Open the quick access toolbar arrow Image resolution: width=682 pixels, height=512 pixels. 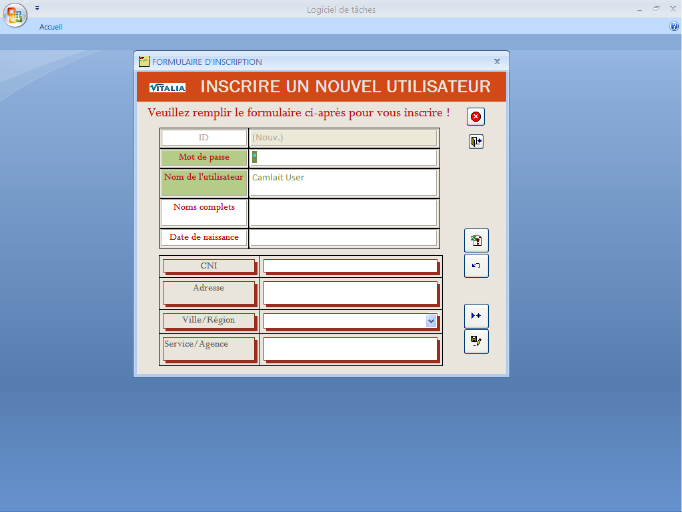click(37, 8)
